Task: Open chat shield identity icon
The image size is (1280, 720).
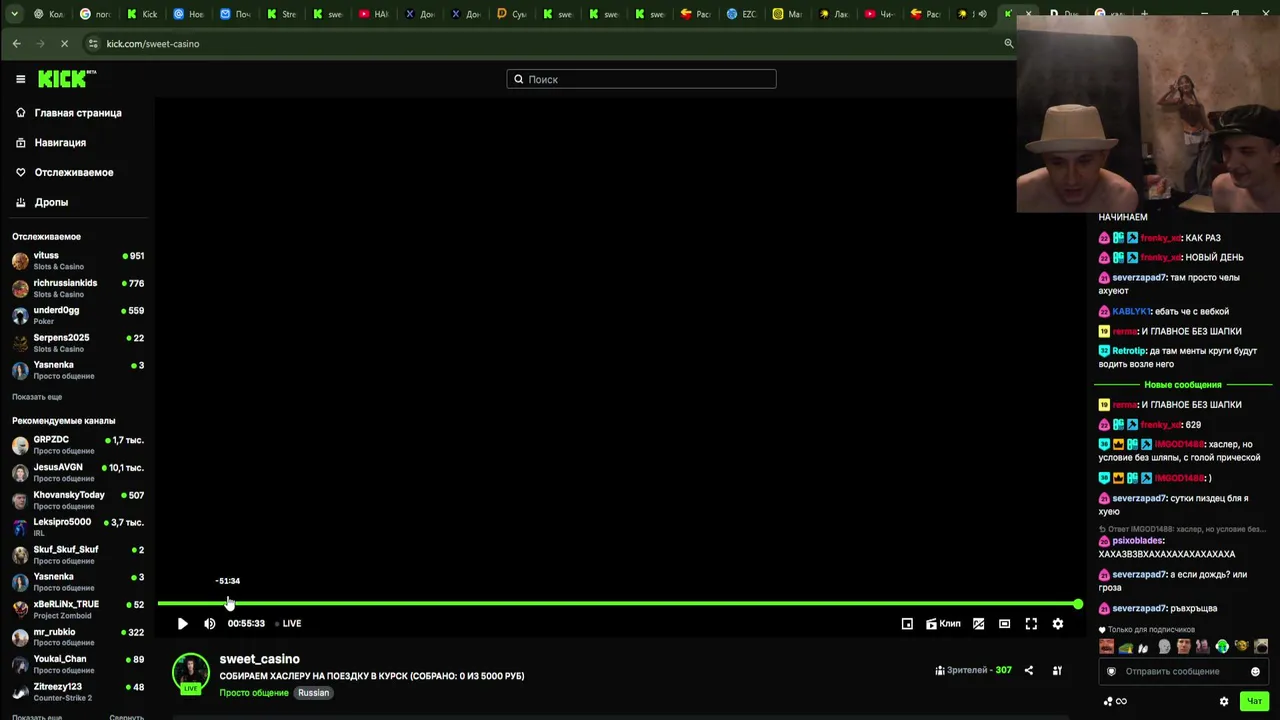Action: click(x=1111, y=672)
